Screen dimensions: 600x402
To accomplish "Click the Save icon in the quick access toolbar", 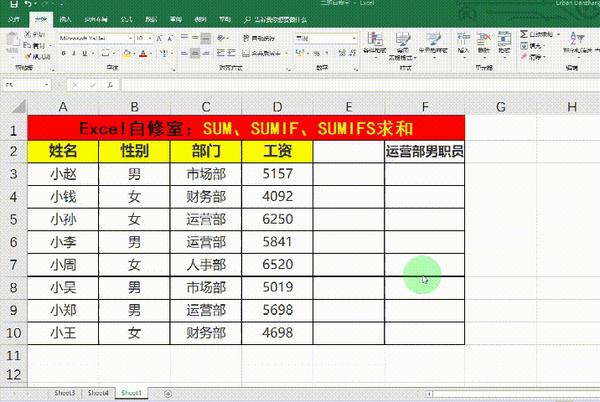I will (14, 4).
